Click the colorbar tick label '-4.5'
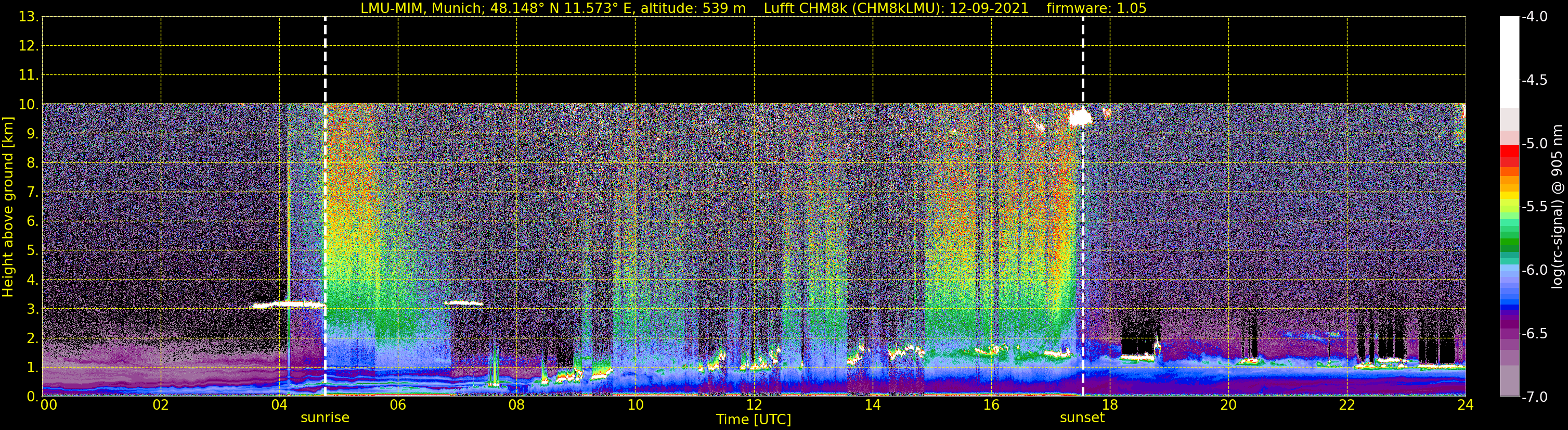The height and width of the screenshot is (430, 1568). (1534, 80)
